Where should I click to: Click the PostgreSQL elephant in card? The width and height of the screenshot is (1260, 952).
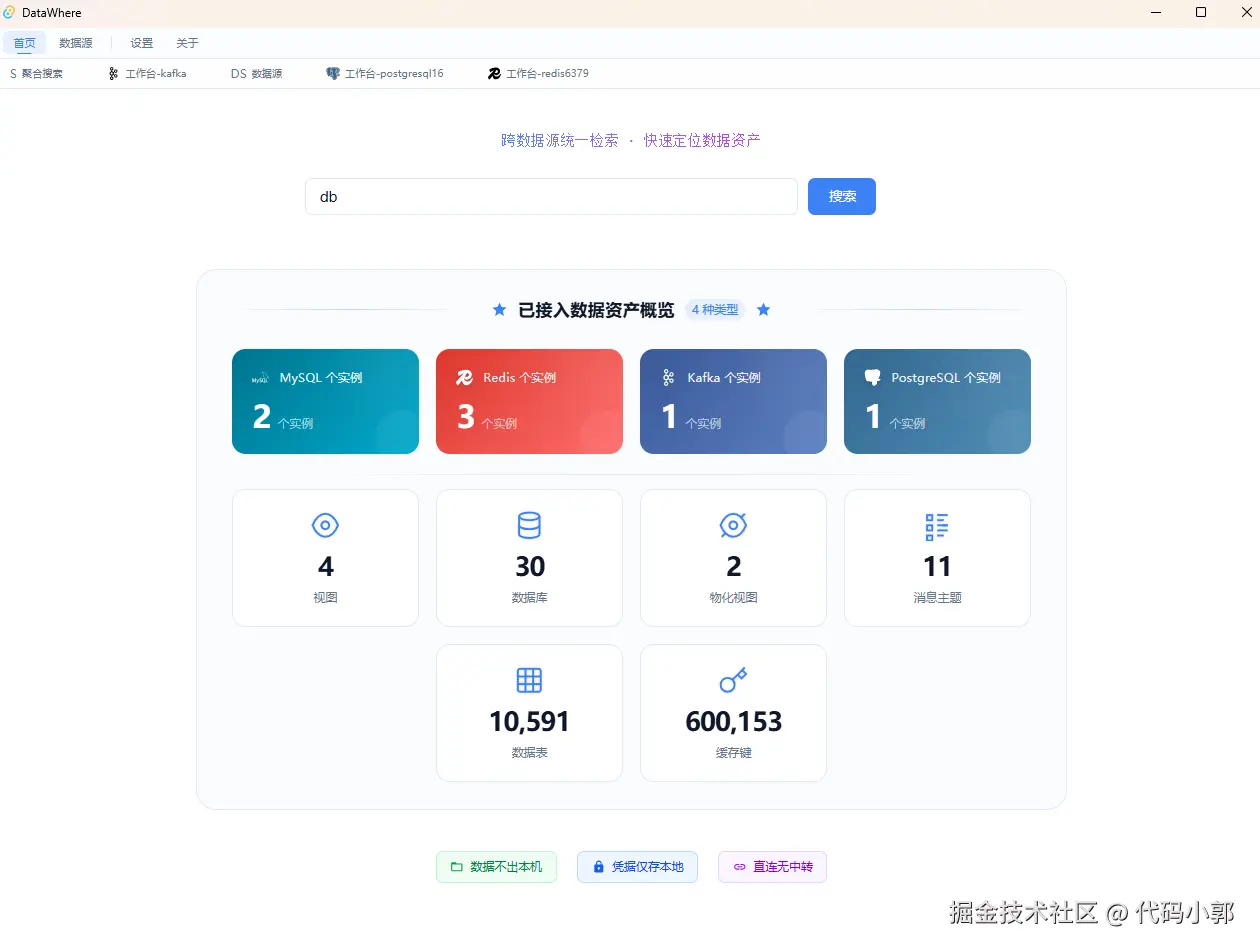tap(872, 378)
